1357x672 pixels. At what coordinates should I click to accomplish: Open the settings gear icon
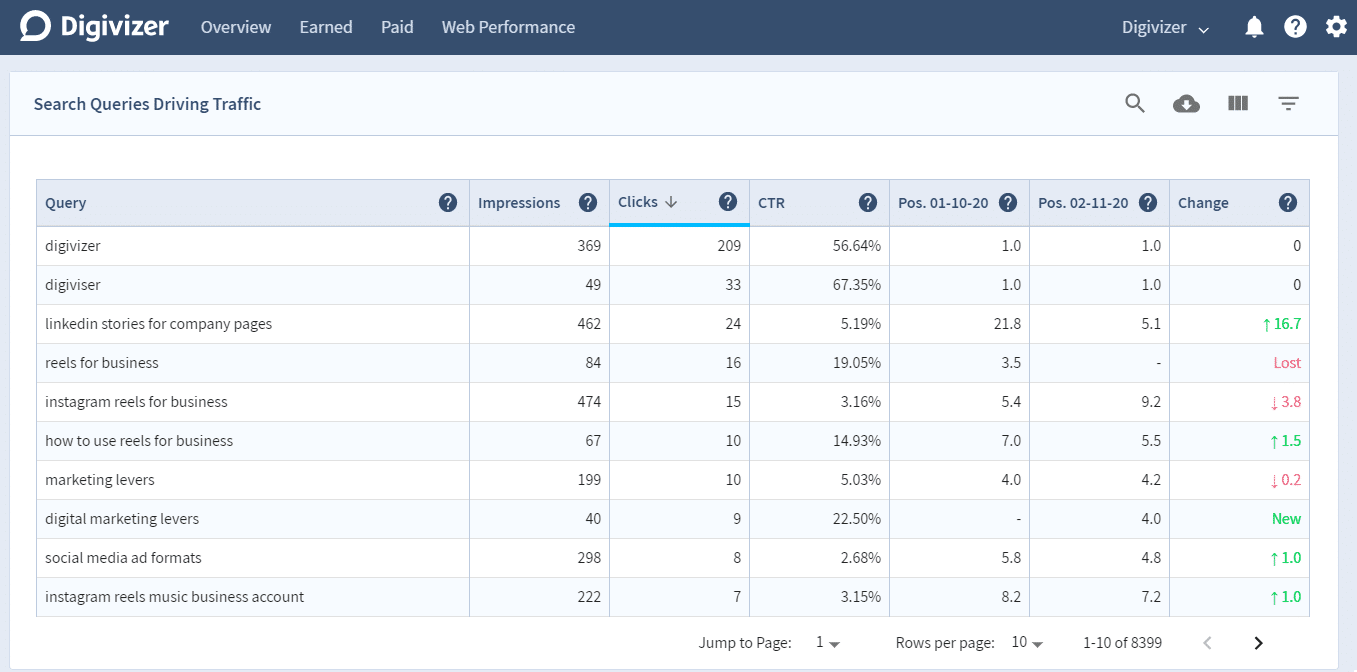[1336, 27]
